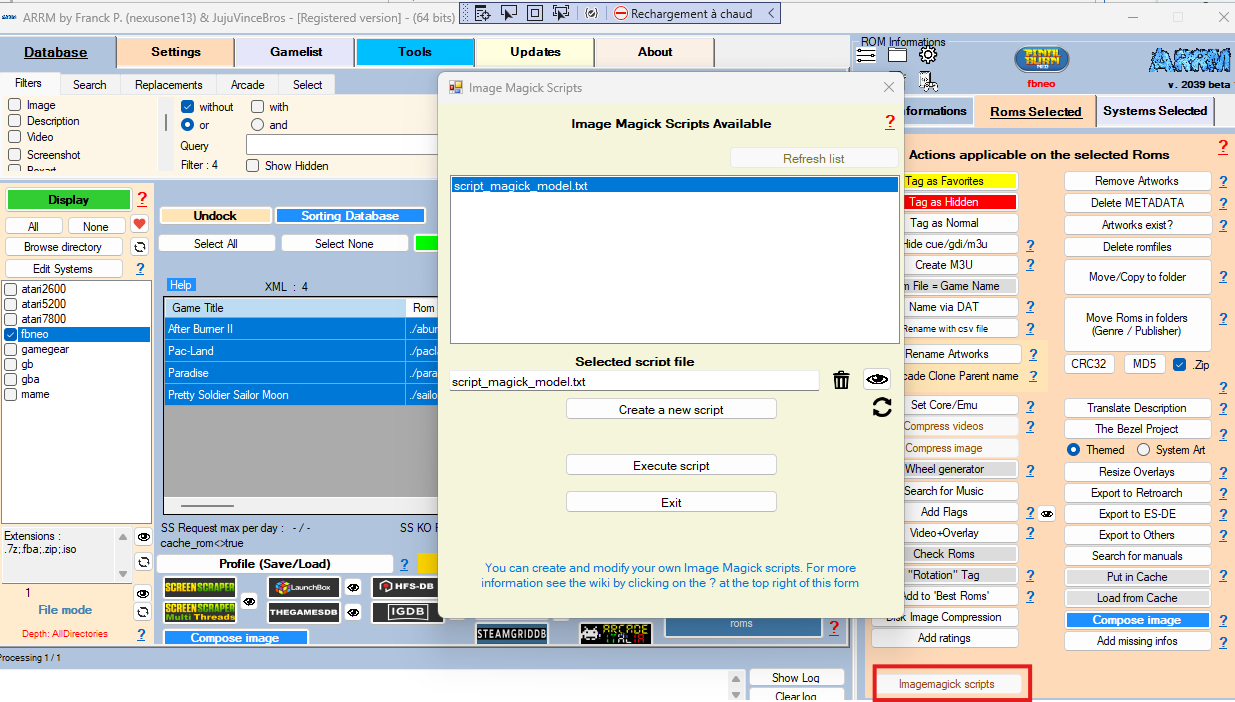This screenshot has width=1235, height=702.
Task: Enable the Show Hidden checkbox
Action: tap(253, 166)
